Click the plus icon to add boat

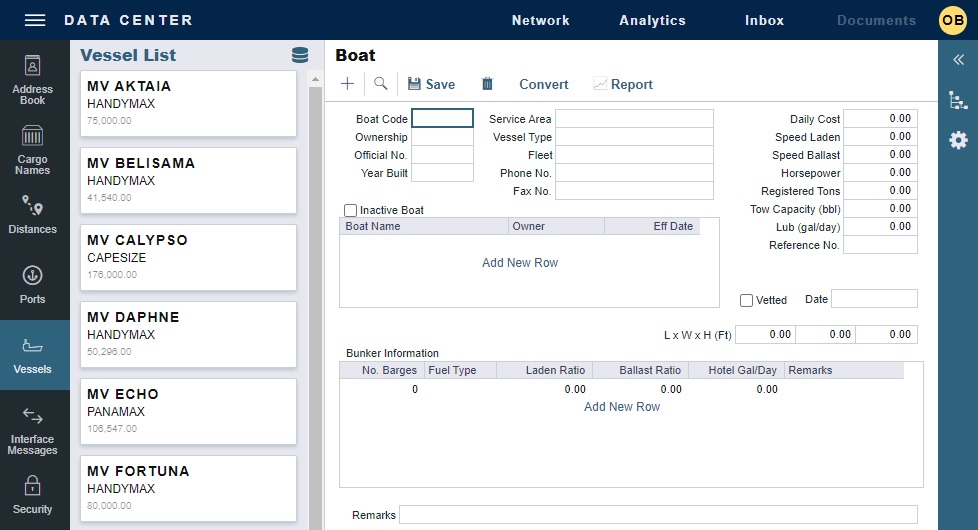point(347,84)
